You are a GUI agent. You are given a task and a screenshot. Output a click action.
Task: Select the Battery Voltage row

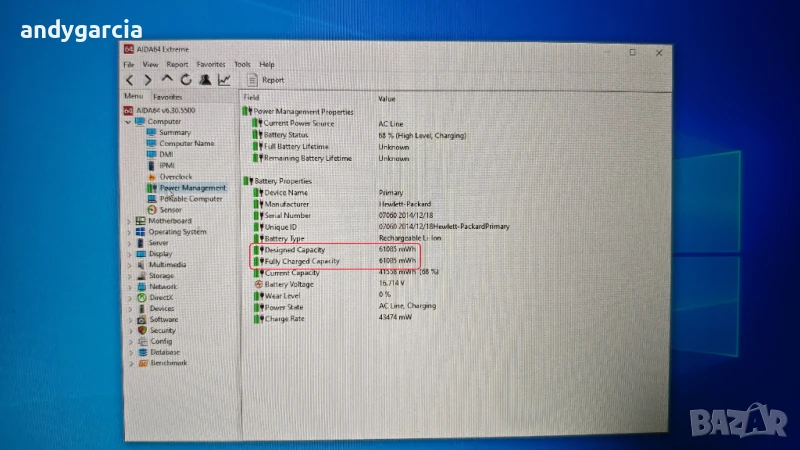click(289, 284)
